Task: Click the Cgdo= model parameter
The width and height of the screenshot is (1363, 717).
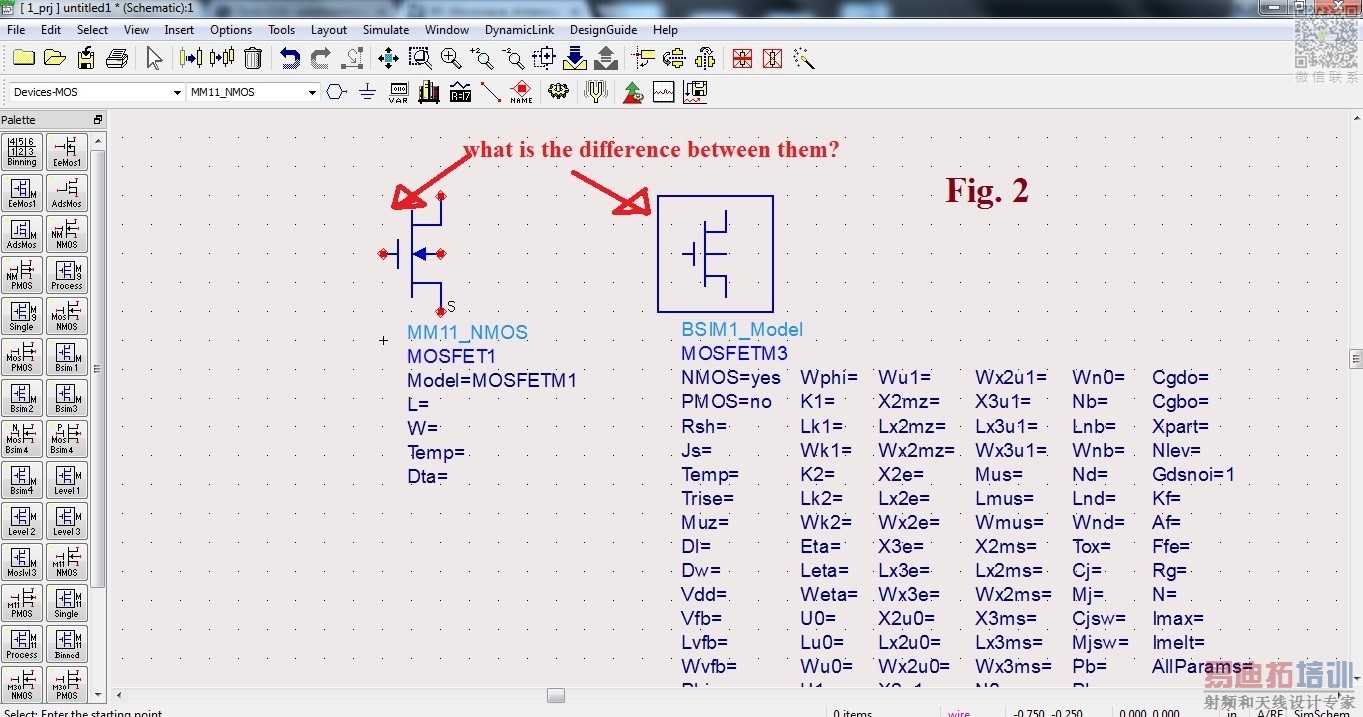Action: coord(1181,377)
